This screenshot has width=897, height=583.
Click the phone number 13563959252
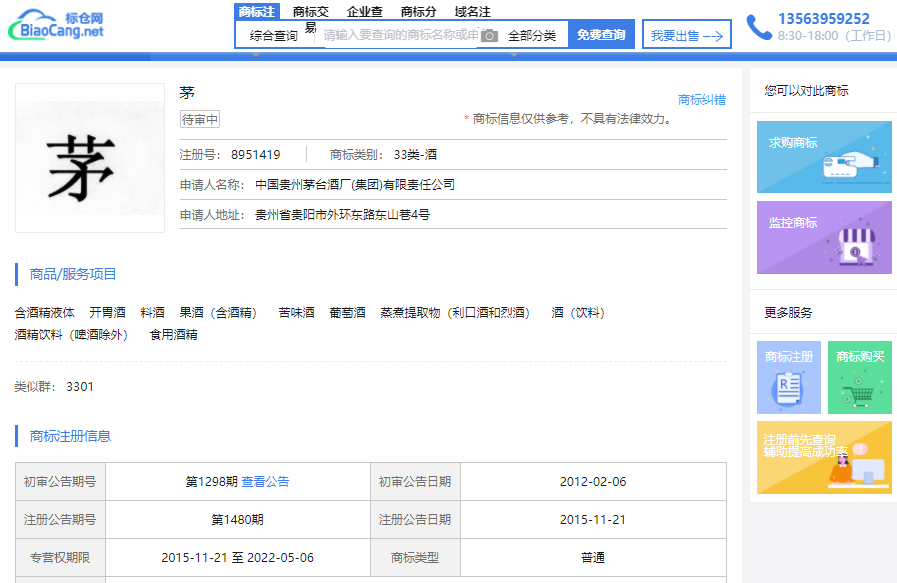point(824,19)
